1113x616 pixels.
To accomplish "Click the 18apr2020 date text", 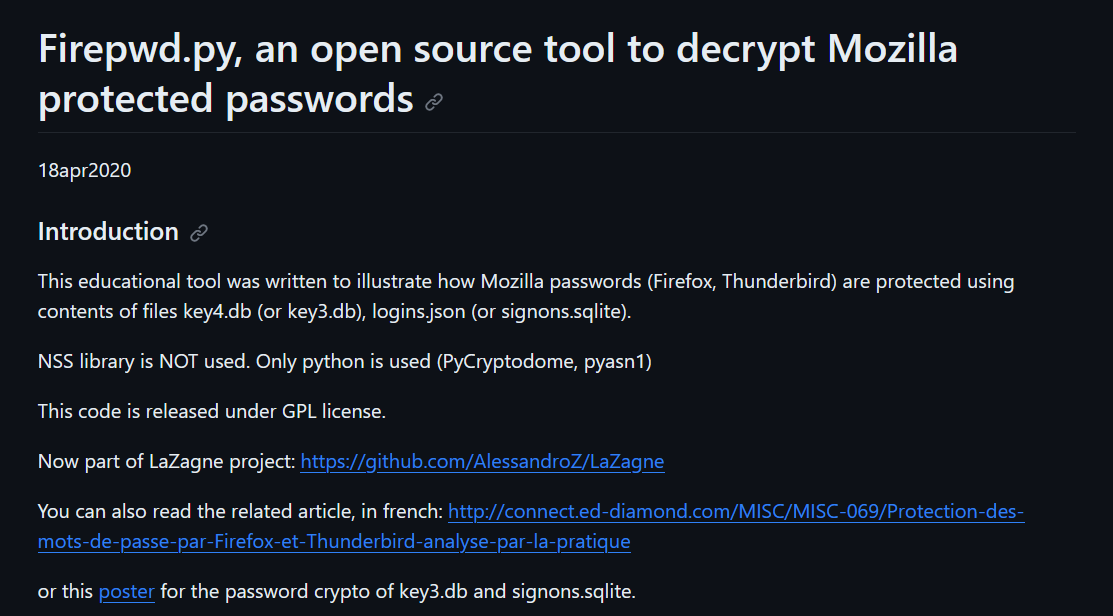I will [84, 170].
